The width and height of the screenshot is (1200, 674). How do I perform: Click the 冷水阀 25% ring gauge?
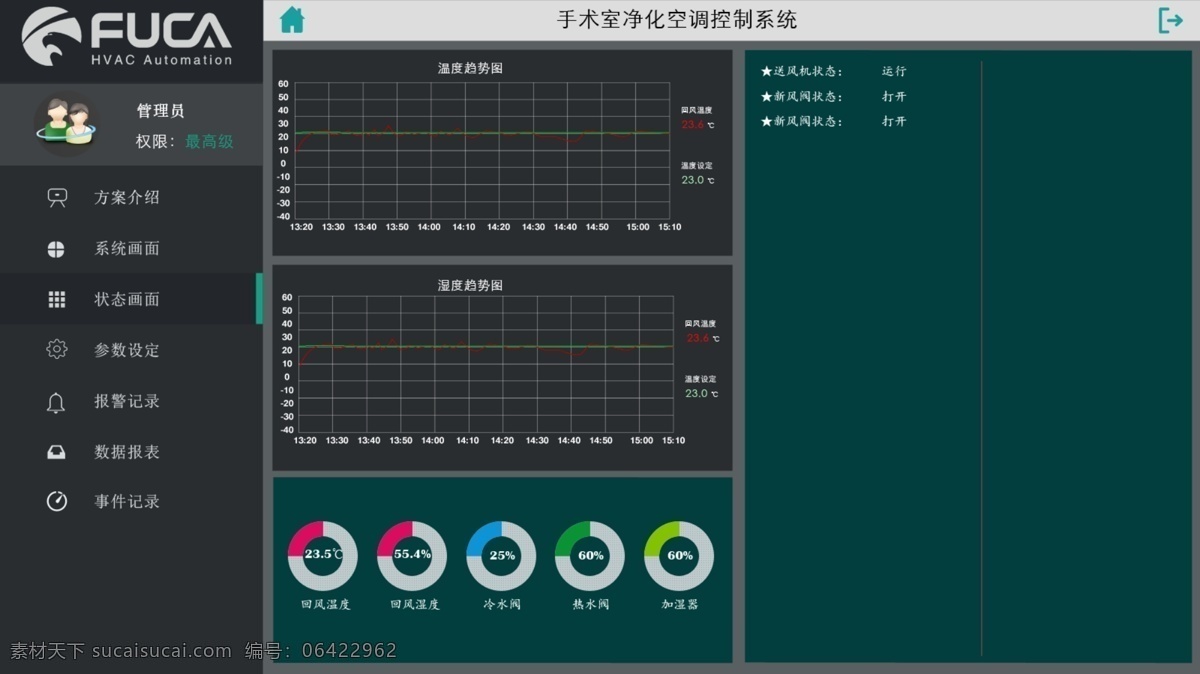coord(501,555)
